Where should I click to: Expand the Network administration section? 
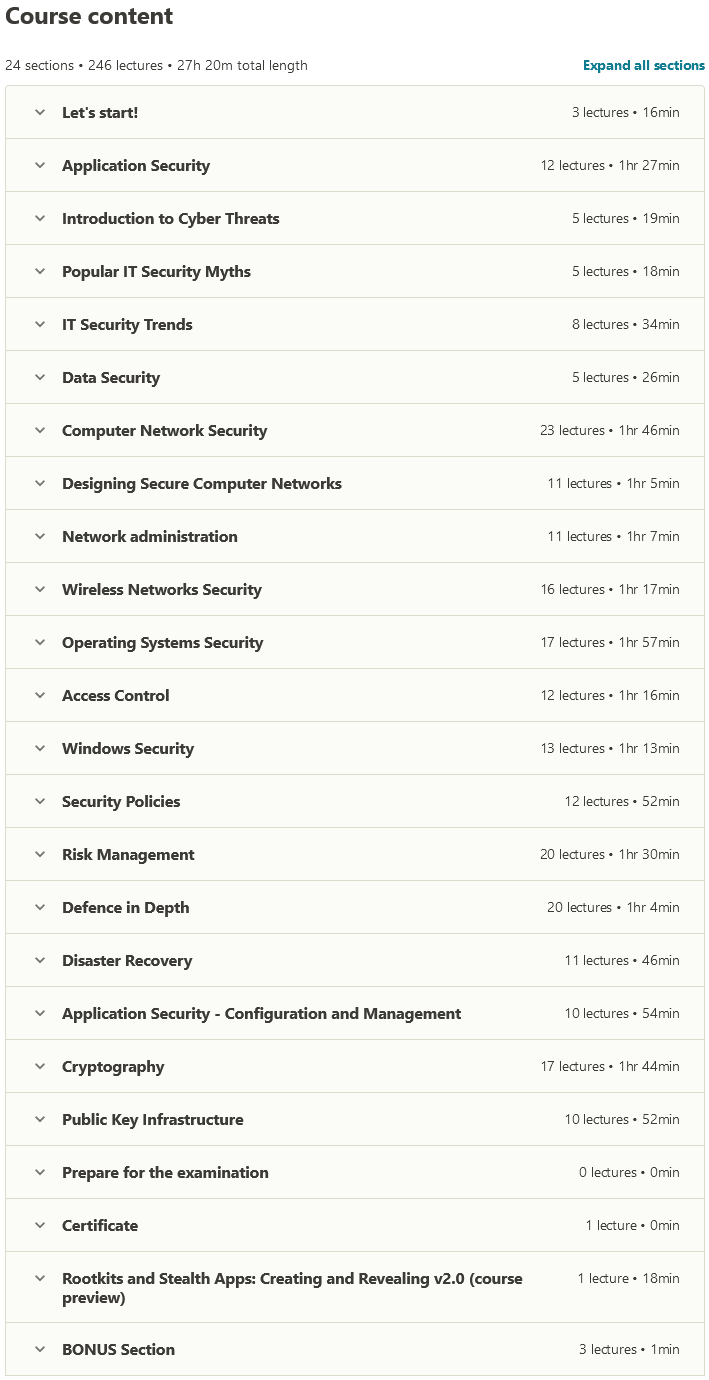click(150, 536)
